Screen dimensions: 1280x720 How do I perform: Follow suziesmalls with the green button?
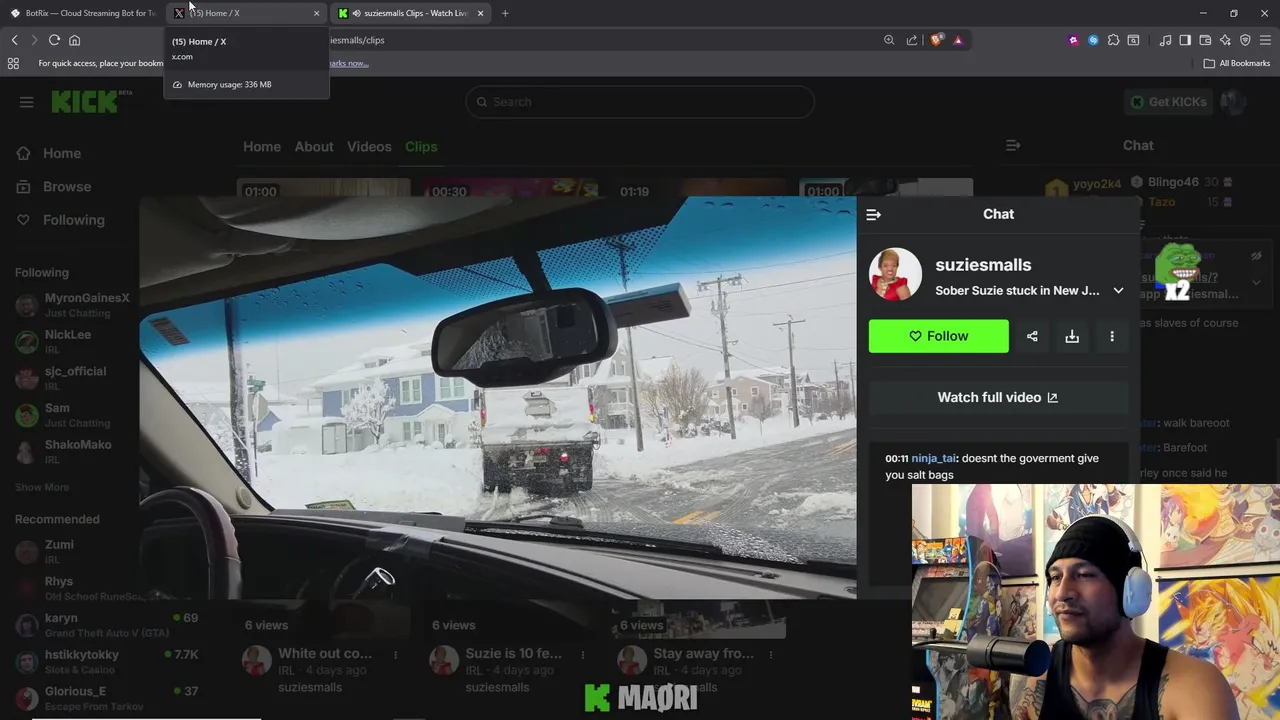tap(939, 336)
